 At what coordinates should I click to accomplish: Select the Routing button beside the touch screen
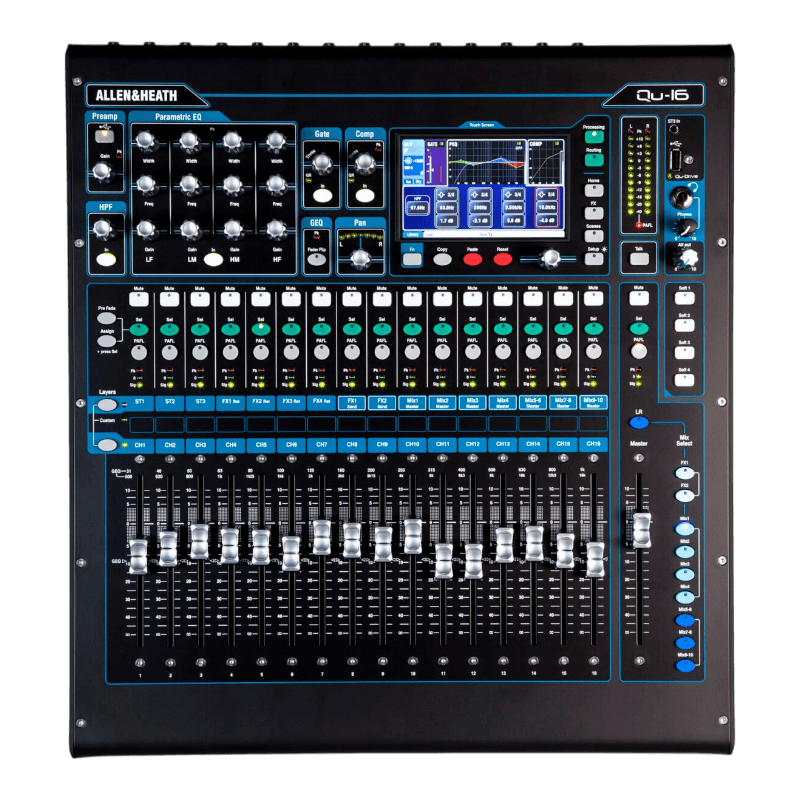click(x=594, y=160)
